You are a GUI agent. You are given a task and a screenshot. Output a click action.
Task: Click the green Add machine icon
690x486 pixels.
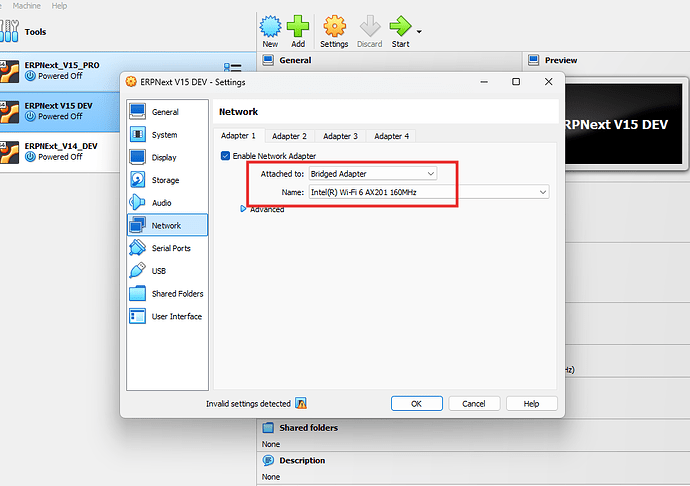(x=298, y=31)
